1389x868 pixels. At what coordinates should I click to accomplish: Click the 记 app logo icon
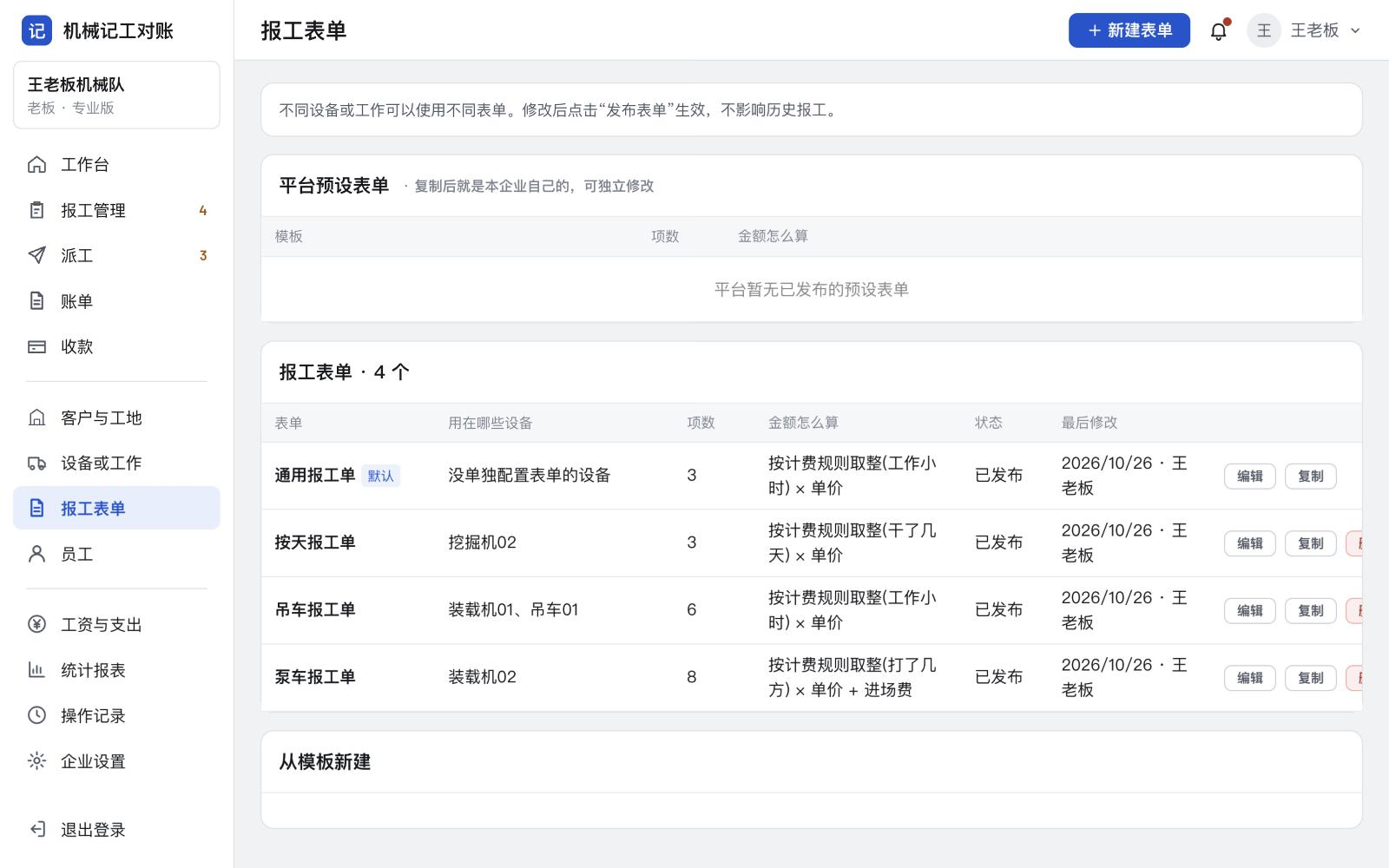(x=36, y=30)
